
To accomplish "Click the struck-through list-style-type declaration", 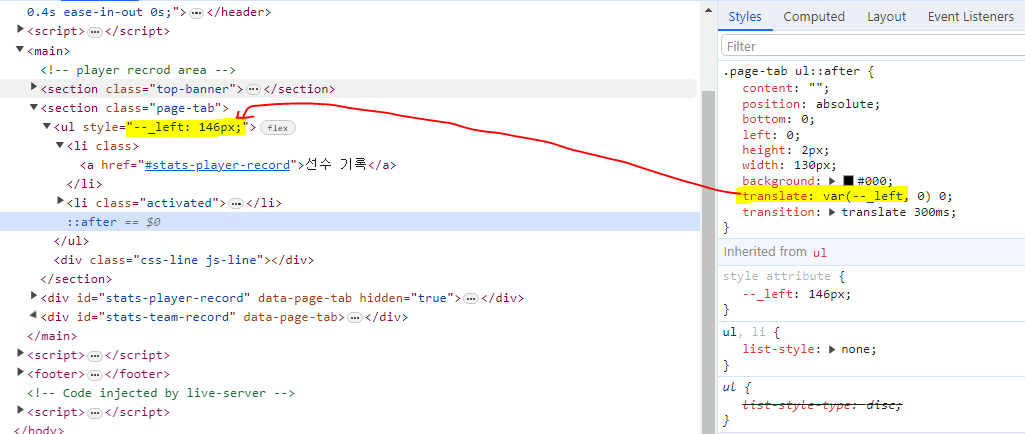I will click(x=822, y=405).
